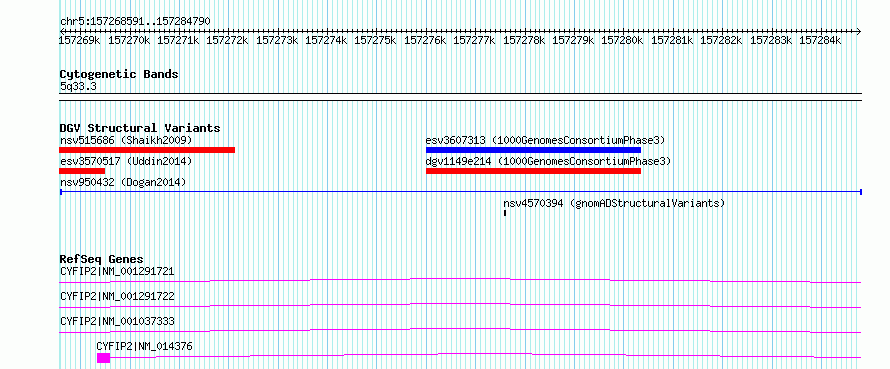Viewport: 890px width, 369px height.
Task: Click the small black nsv4570394 marker
Action: pos(505,213)
